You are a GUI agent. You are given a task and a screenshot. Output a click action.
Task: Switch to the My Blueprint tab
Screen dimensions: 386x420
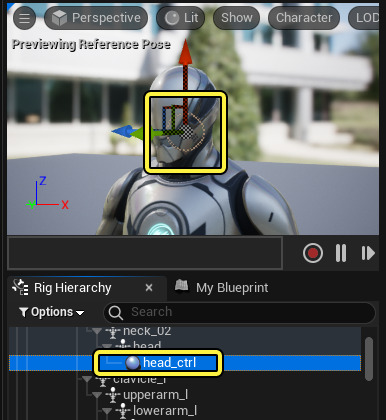pos(232,288)
